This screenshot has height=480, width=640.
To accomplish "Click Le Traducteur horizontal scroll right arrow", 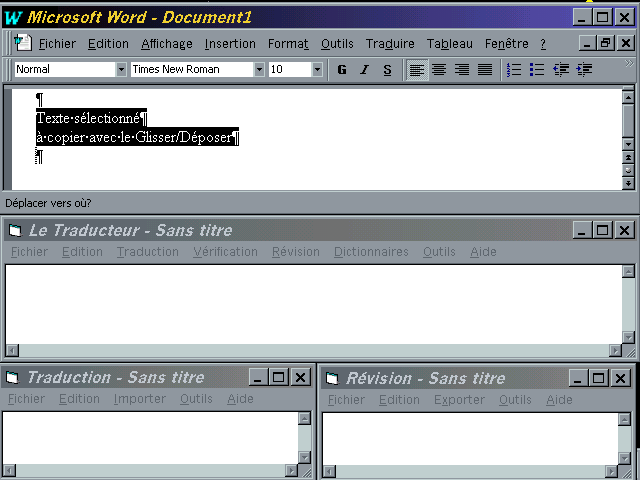I will tap(615, 350).
